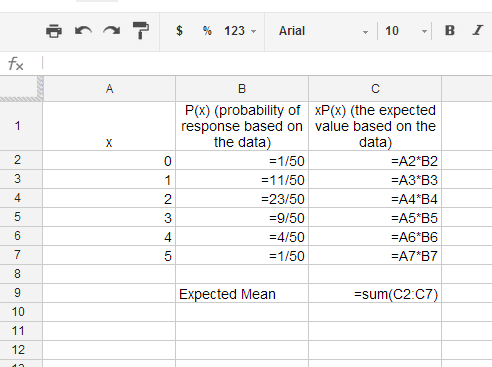The image size is (492, 367).
Task: Format as percent
Action: [207, 31]
